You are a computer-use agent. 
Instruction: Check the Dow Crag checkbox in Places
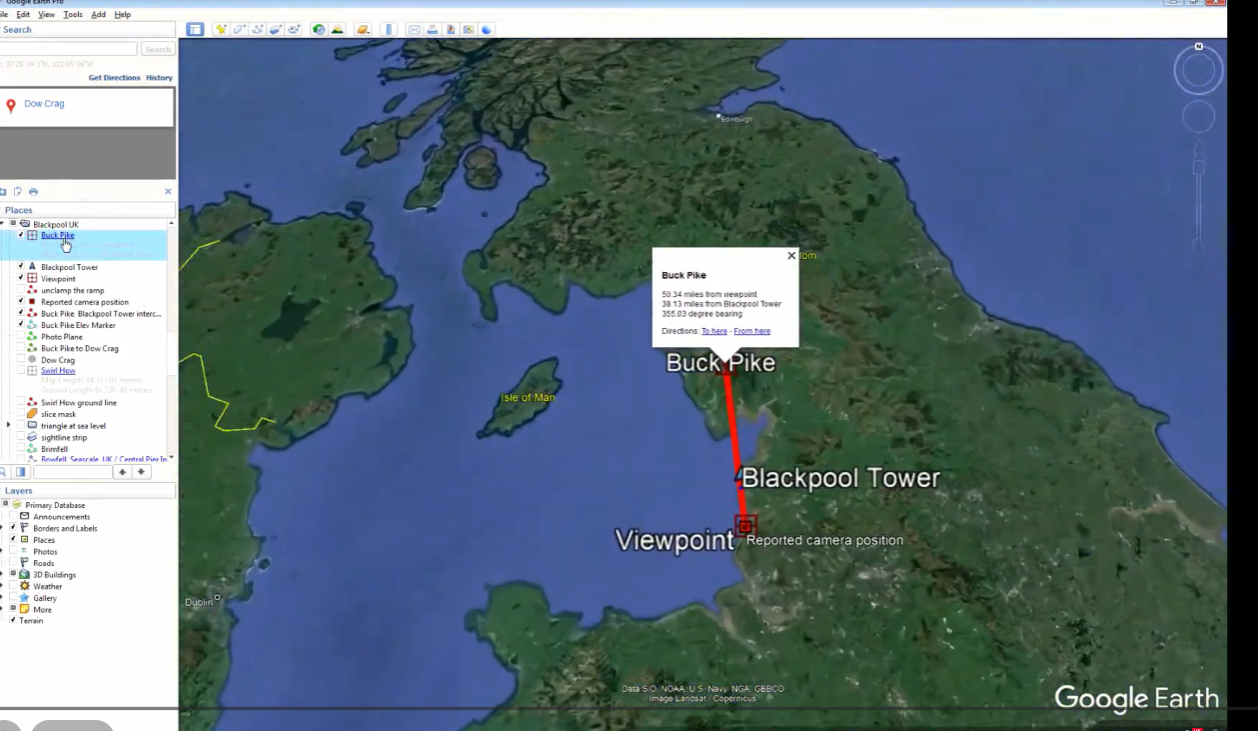(21, 360)
